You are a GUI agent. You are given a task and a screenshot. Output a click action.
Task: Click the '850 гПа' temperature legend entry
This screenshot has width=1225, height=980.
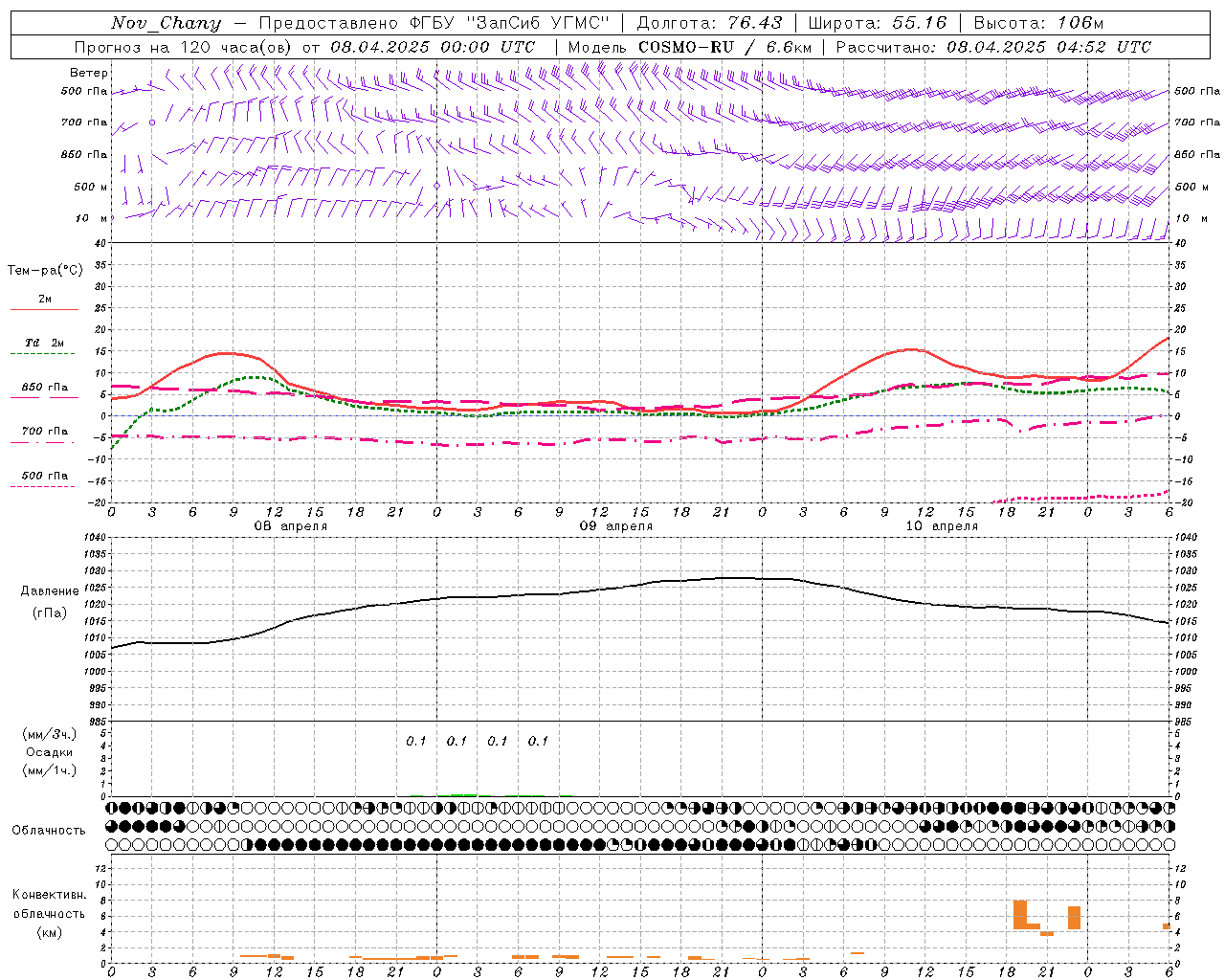click(x=45, y=388)
